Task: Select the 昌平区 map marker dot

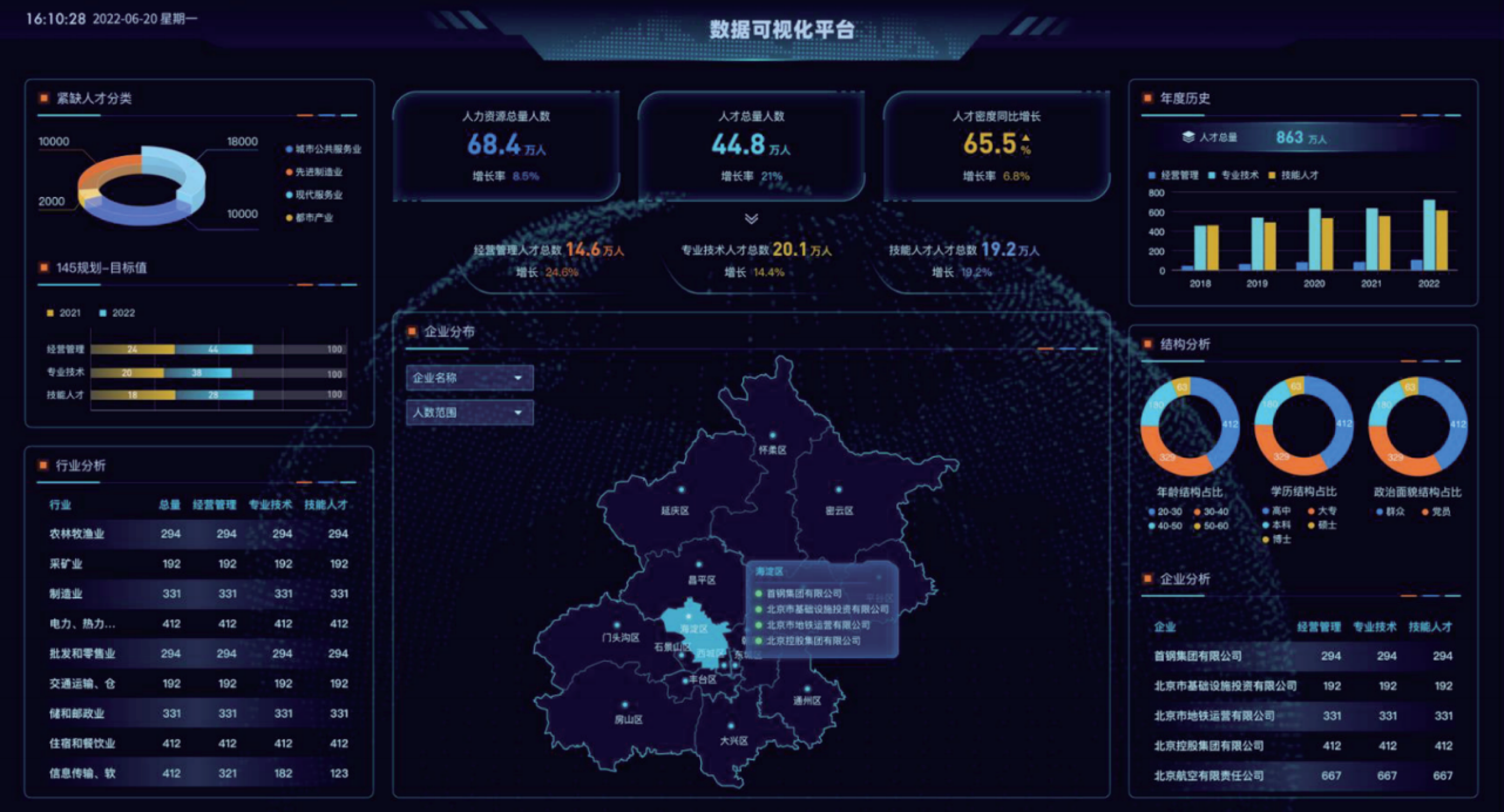Action: point(699,564)
